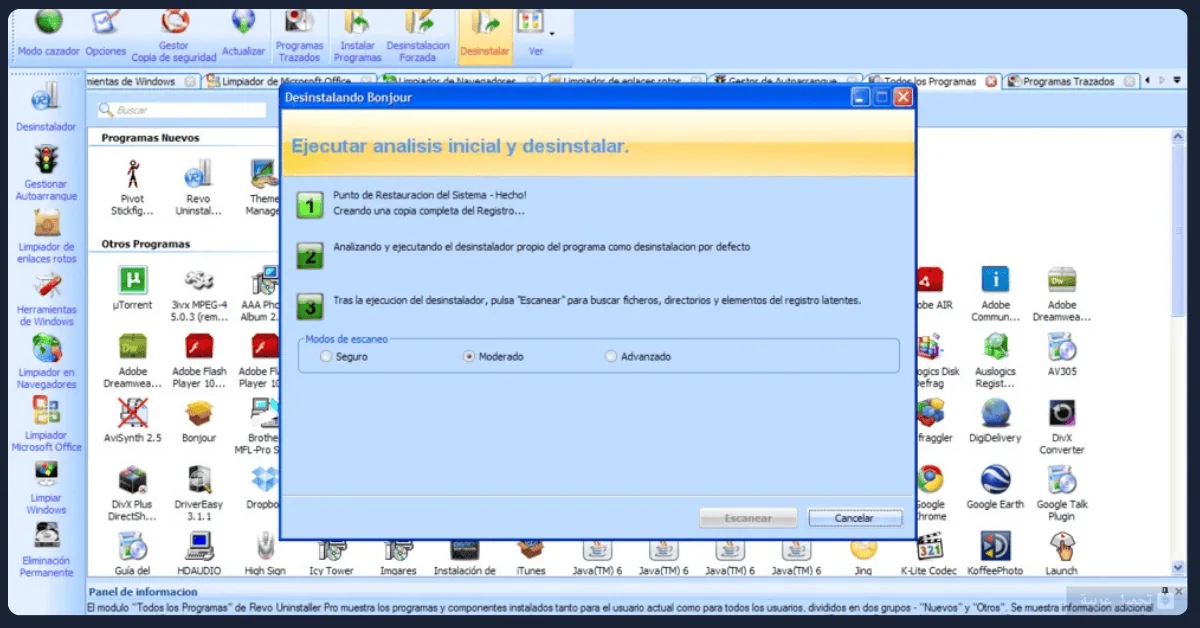Click the Escanear button in dialog

pos(748,518)
